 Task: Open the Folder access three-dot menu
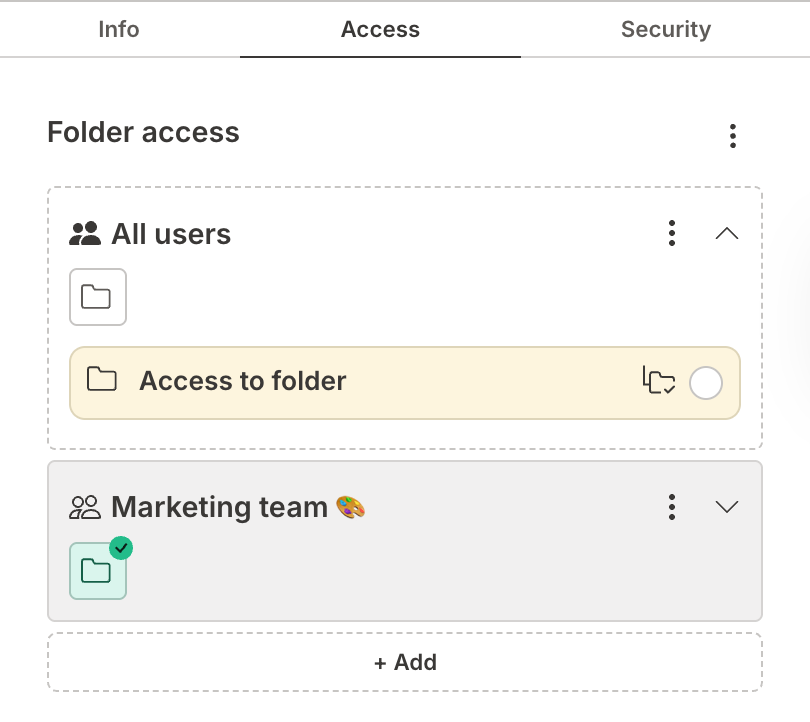[733, 135]
